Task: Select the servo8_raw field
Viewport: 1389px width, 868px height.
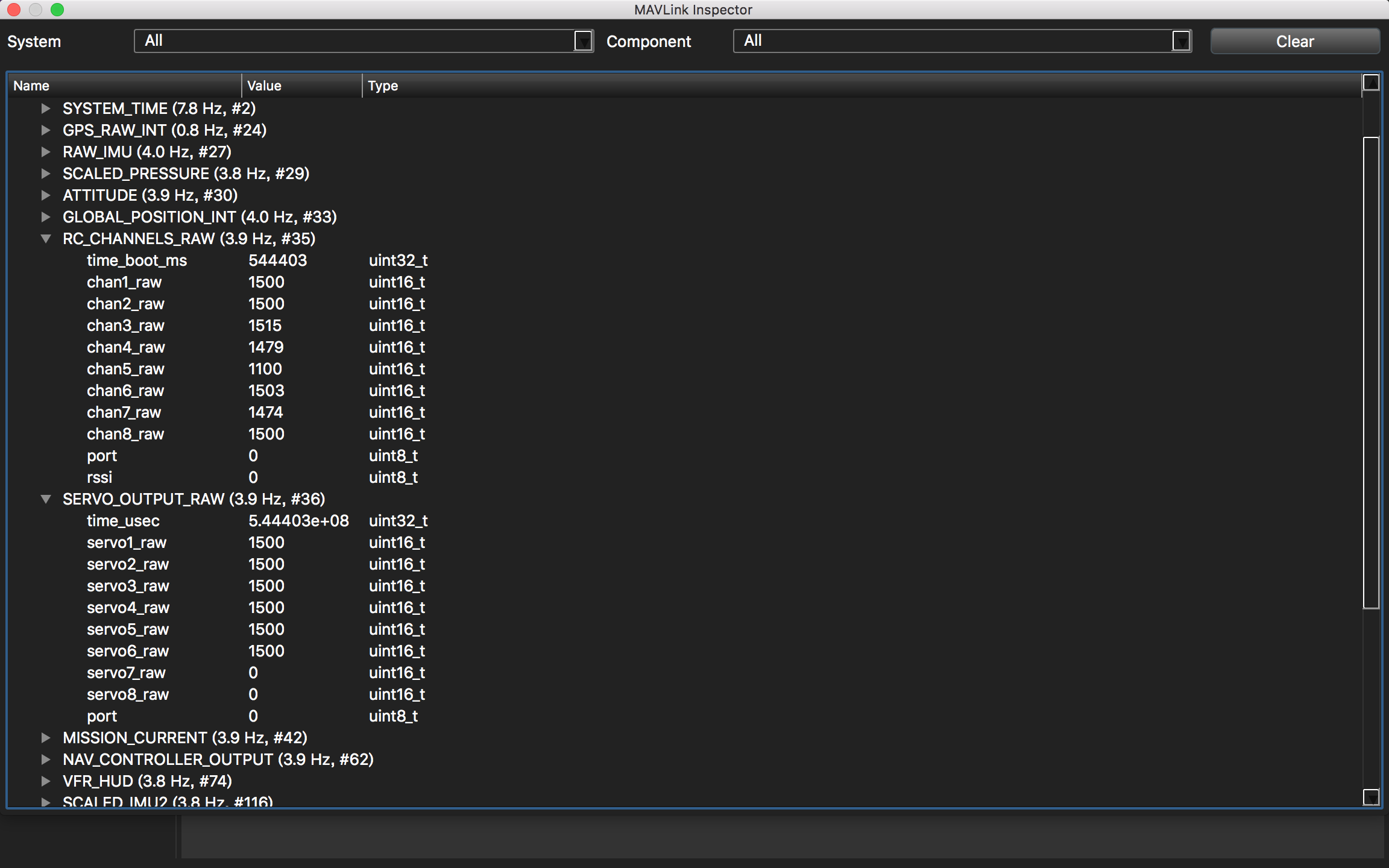Action: coord(128,694)
